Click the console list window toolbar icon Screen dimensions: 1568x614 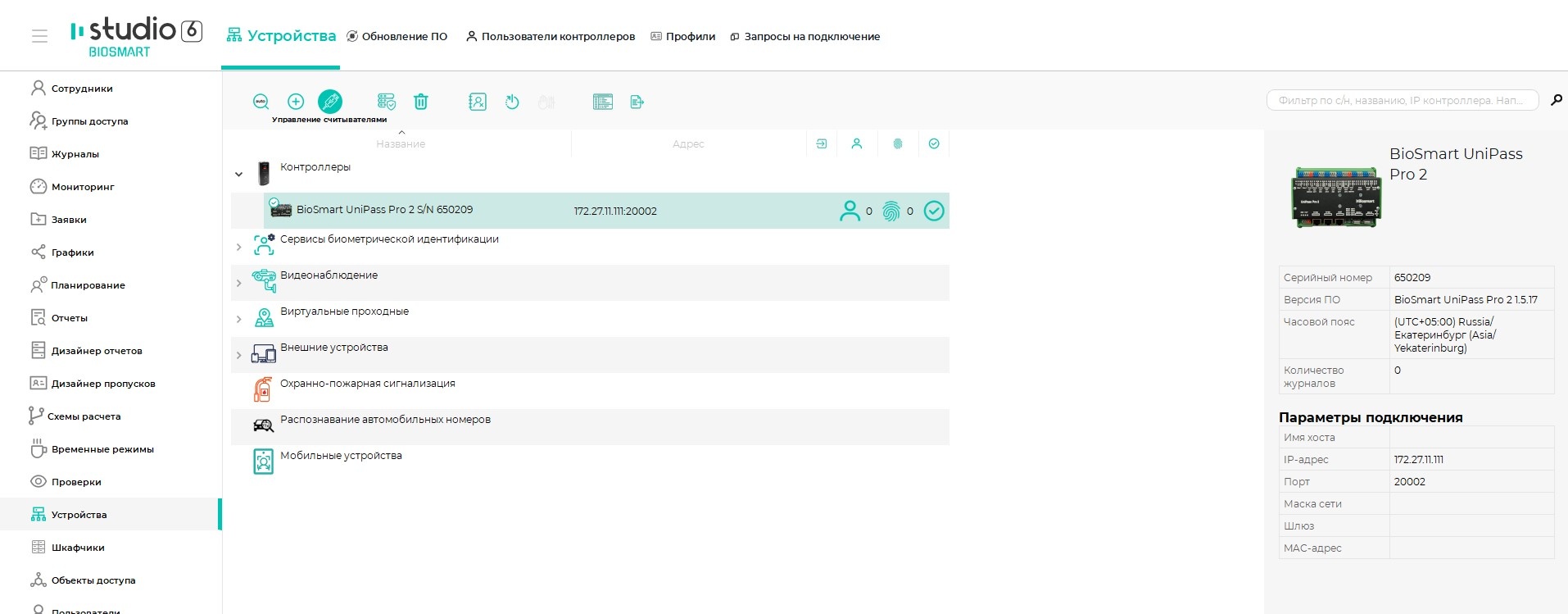point(603,102)
